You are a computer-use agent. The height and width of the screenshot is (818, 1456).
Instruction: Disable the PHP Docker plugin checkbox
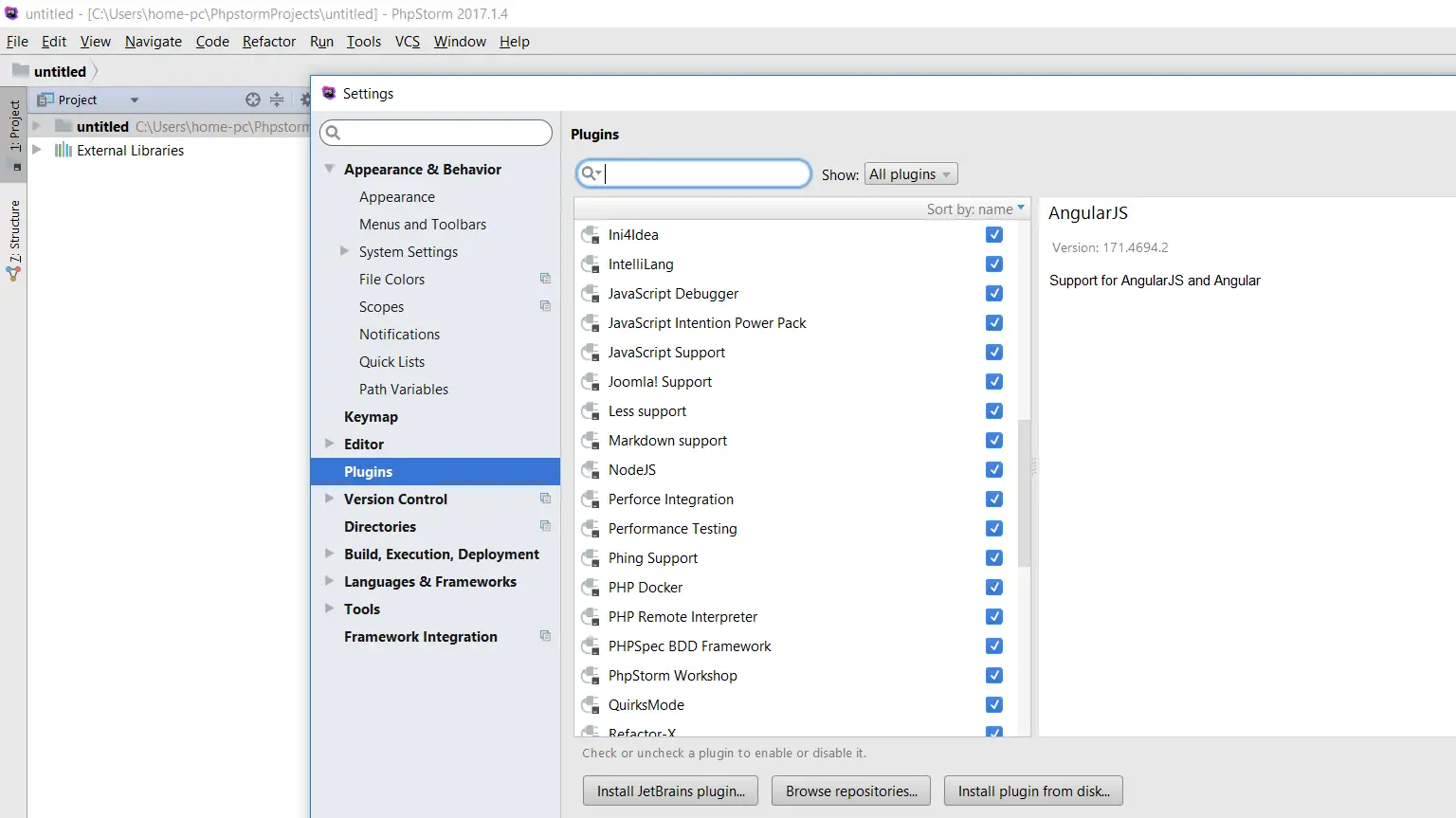[993, 587]
